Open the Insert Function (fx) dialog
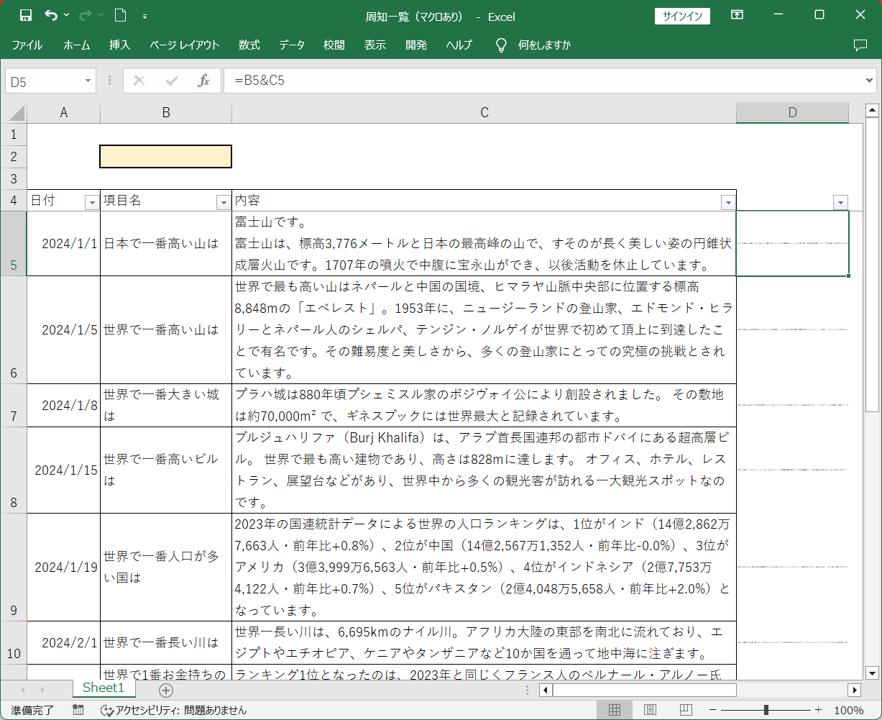The width and height of the screenshot is (882, 720). pos(203,81)
